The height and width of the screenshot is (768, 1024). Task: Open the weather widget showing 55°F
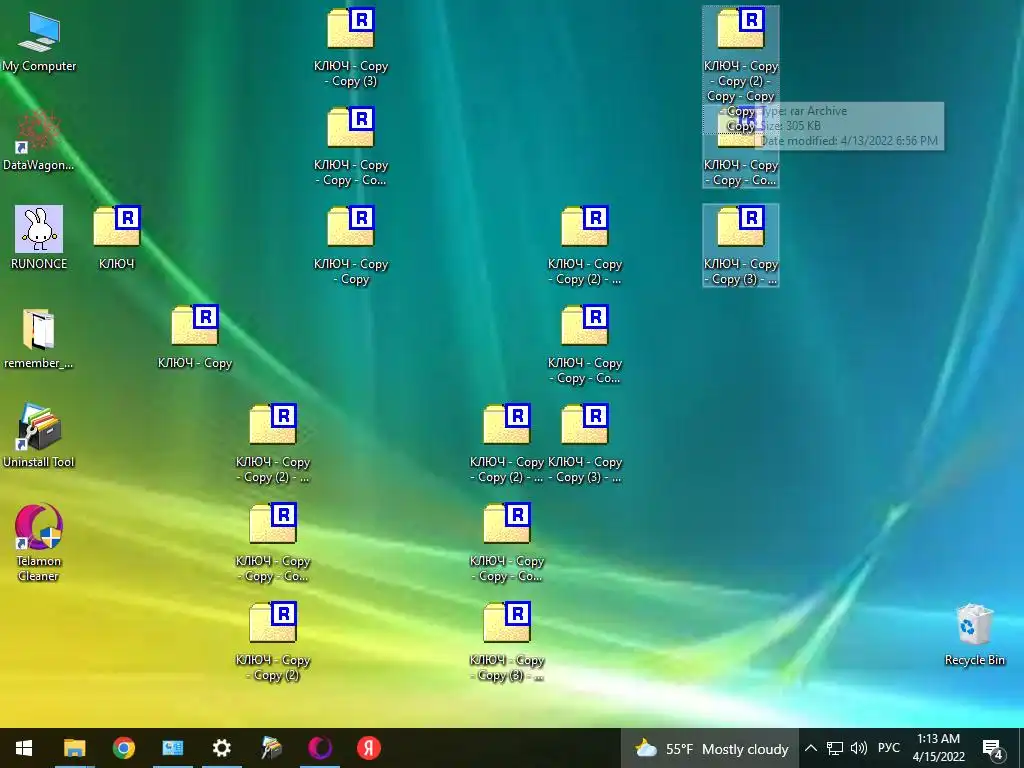click(711, 748)
